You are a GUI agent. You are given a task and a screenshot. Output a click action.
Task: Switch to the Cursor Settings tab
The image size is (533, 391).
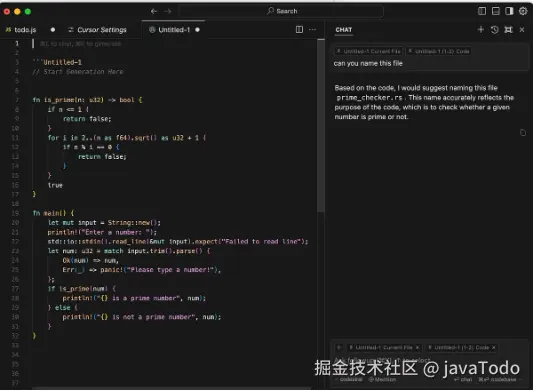click(98, 30)
